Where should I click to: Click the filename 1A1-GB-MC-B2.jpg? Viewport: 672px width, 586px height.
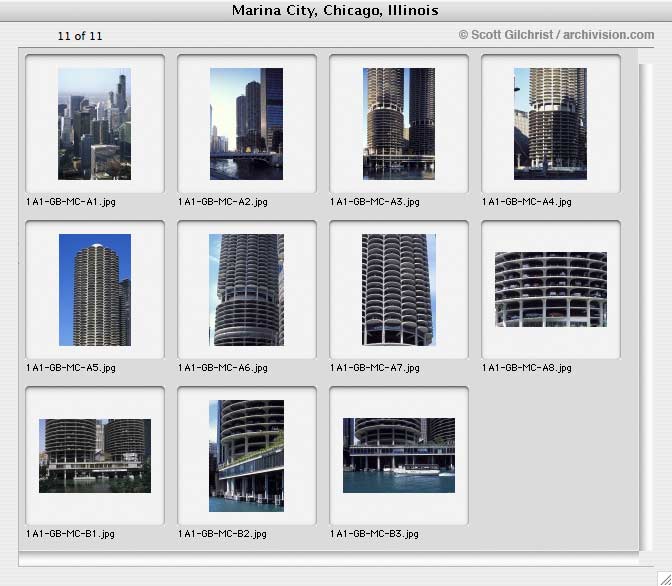coord(222,534)
